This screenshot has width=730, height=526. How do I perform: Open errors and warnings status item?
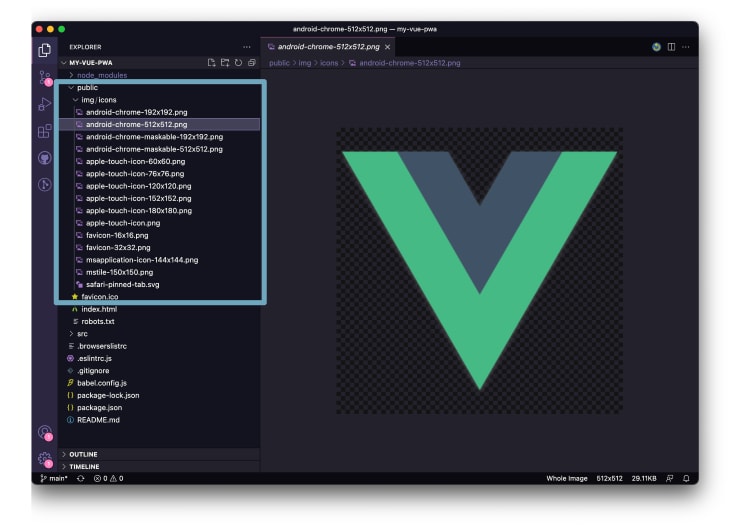[108, 478]
